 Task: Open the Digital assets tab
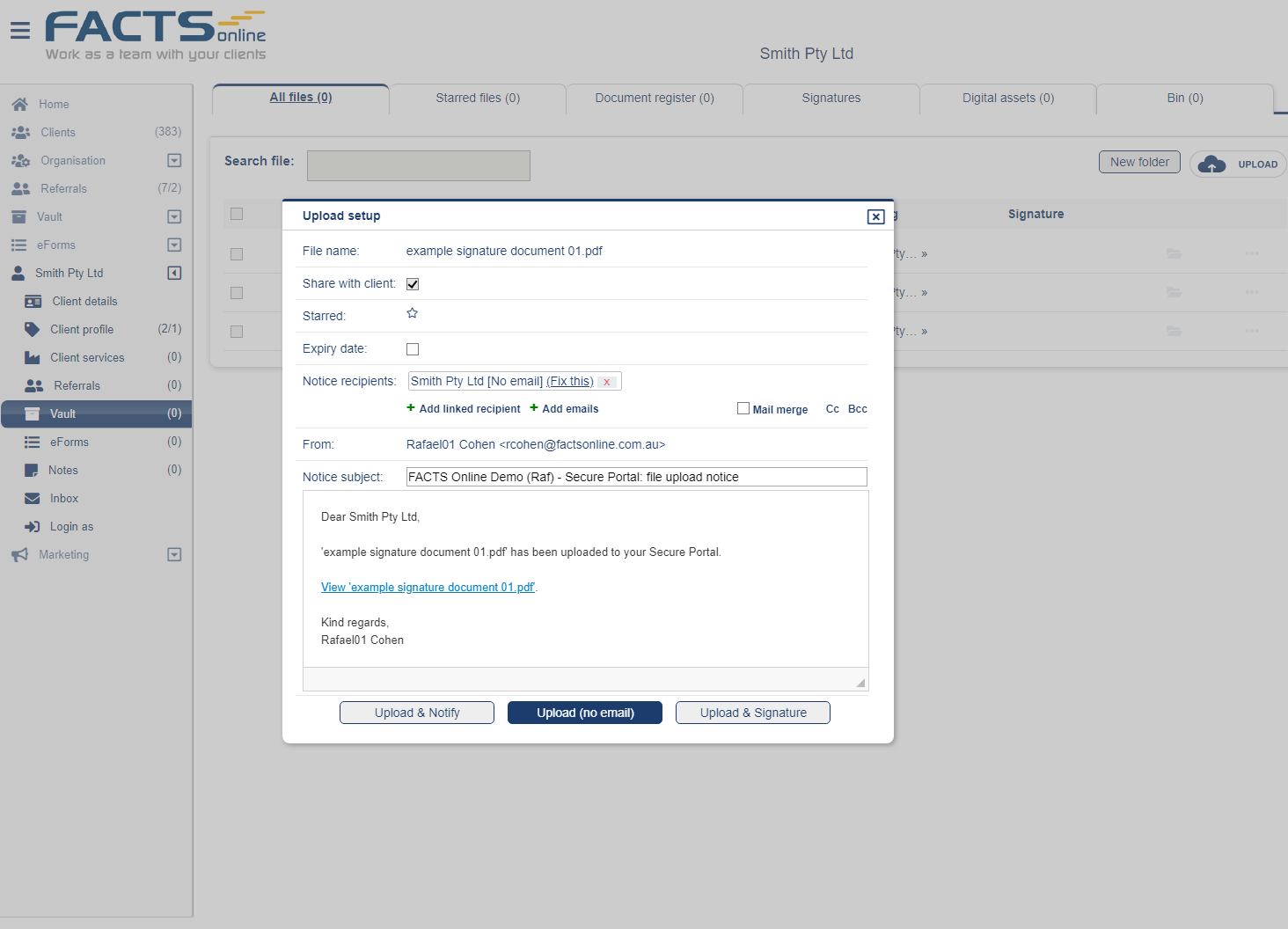click(x=1007, y=99)
